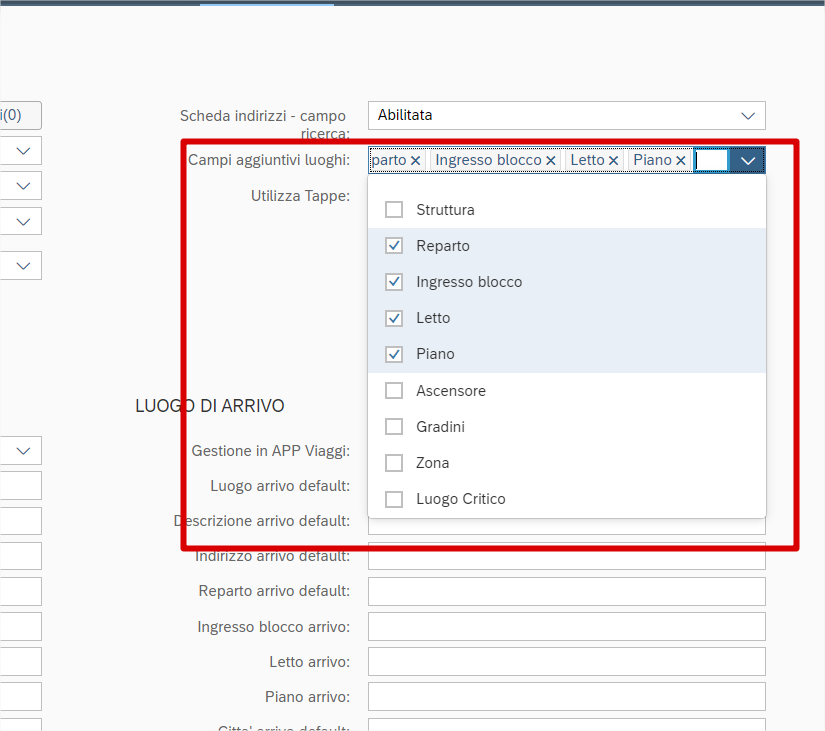Uncheck Ingresso blocco in the dropdown list
Image resolution: width=825 pixels, height=731 pixels.
(394, 282)
